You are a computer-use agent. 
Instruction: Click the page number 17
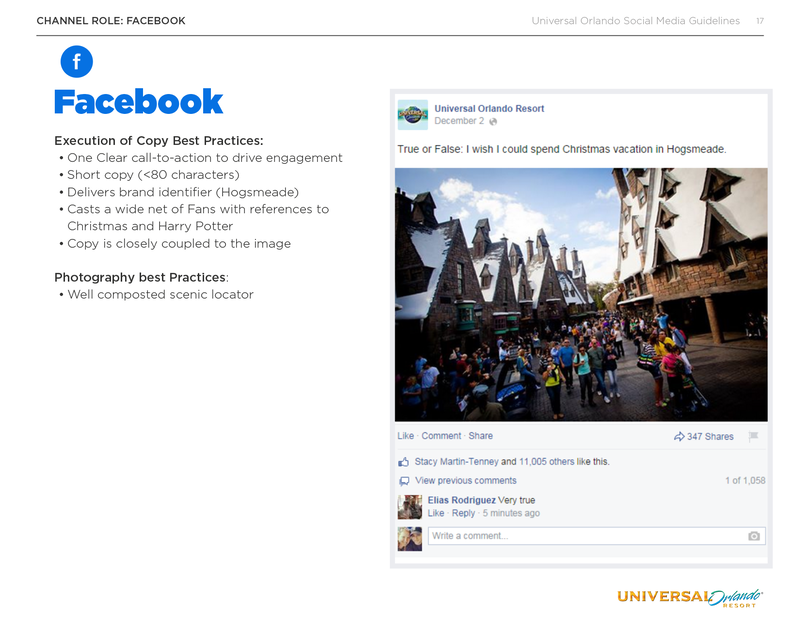point(760,21)
